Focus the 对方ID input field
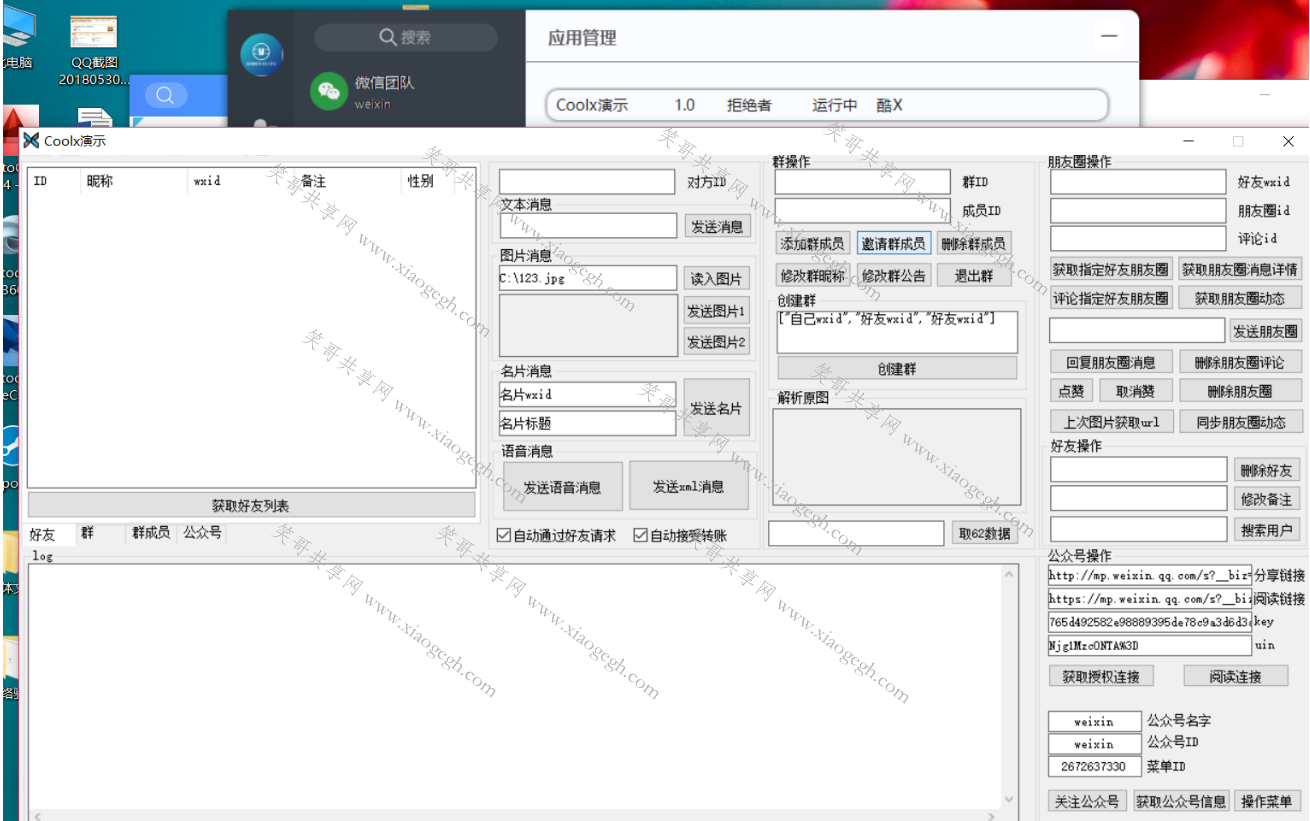This screenshot has width=1310, height=821. (587, 182)
